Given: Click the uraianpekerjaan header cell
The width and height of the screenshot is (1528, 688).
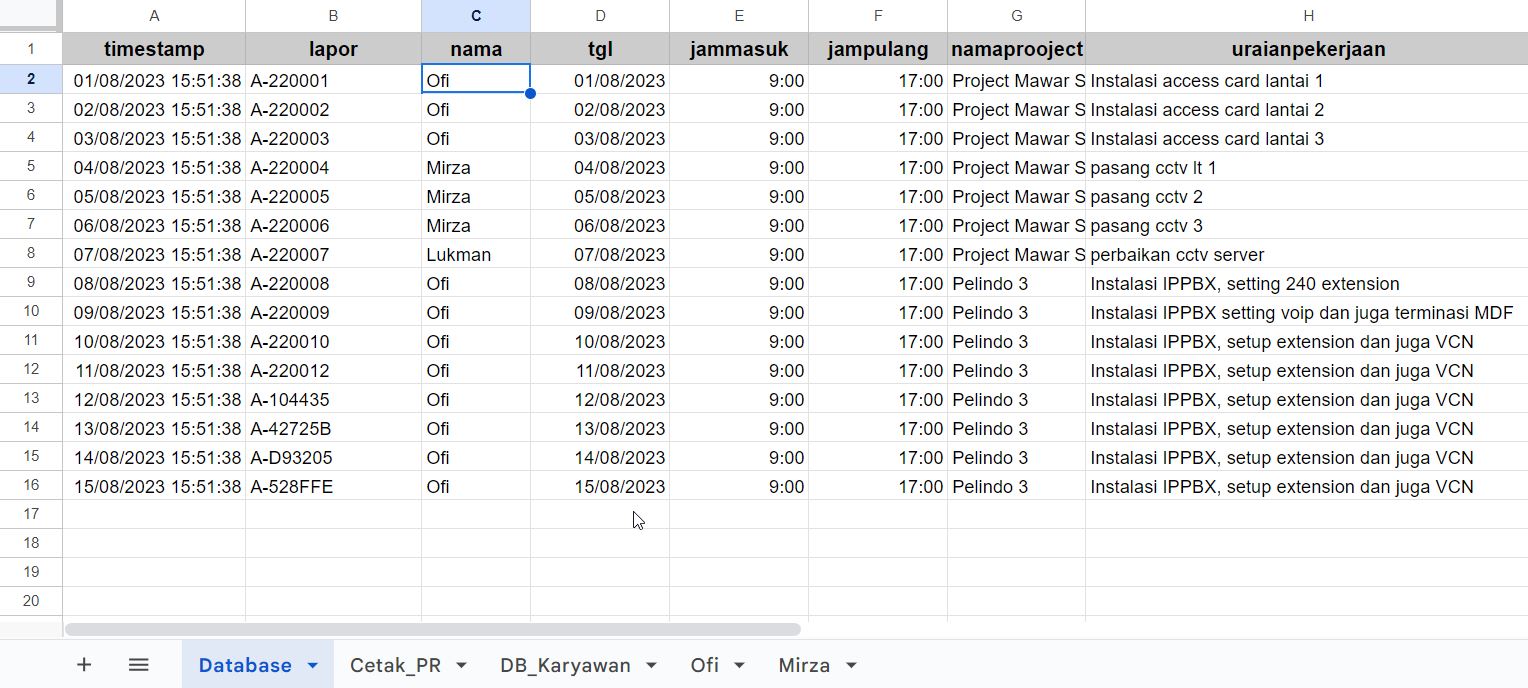Looking at the screenshot, I should tap(1308, 49).
